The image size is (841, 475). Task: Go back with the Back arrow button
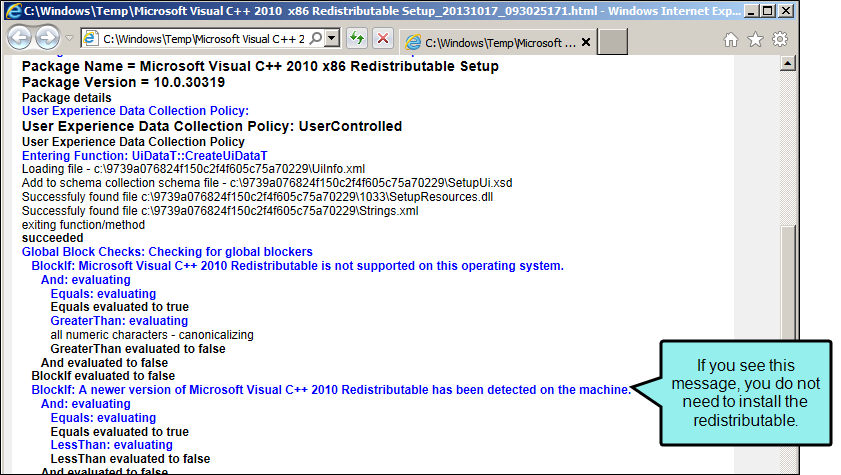pos(20,38)
